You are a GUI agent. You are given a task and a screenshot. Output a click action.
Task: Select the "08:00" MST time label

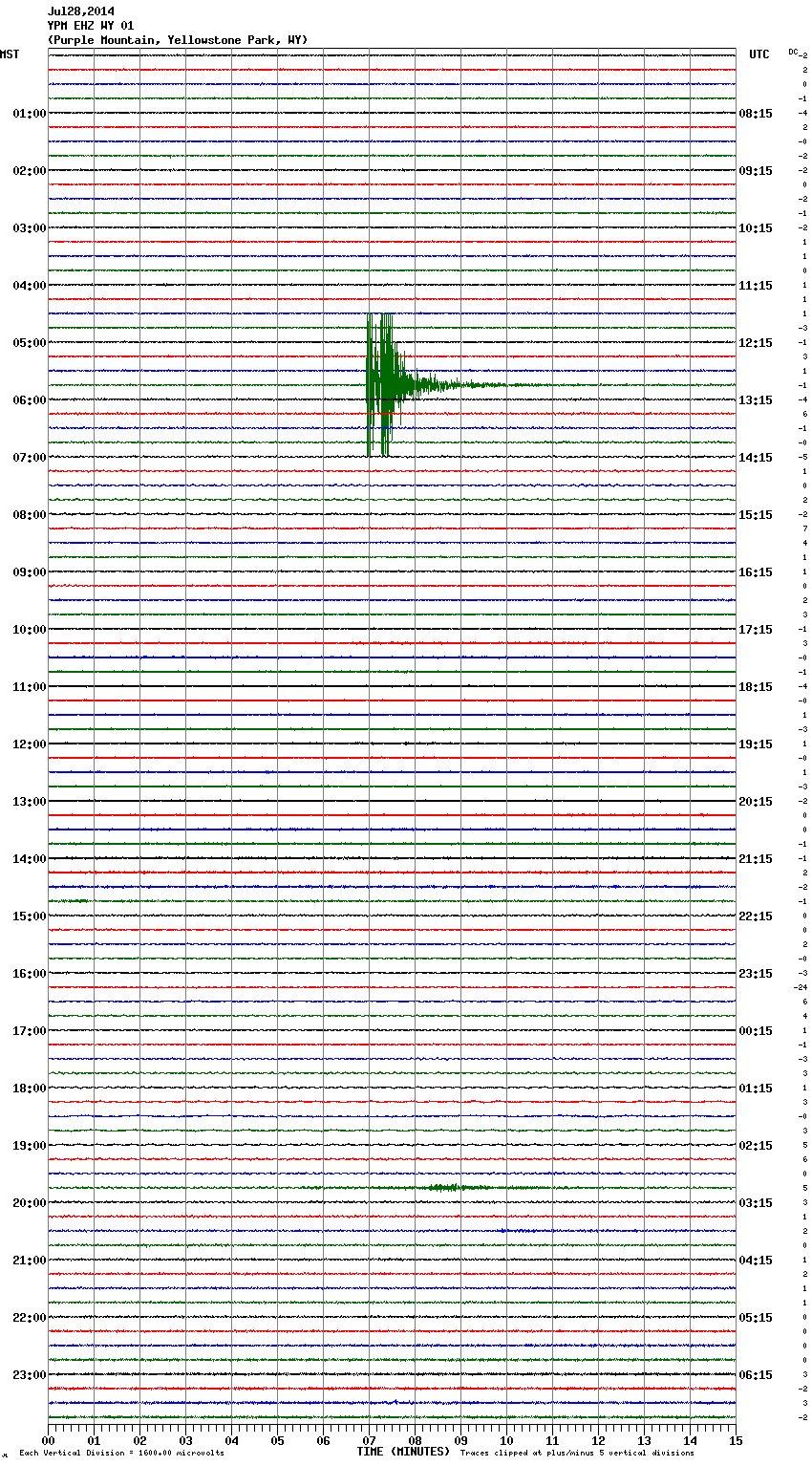coord(30,515)
